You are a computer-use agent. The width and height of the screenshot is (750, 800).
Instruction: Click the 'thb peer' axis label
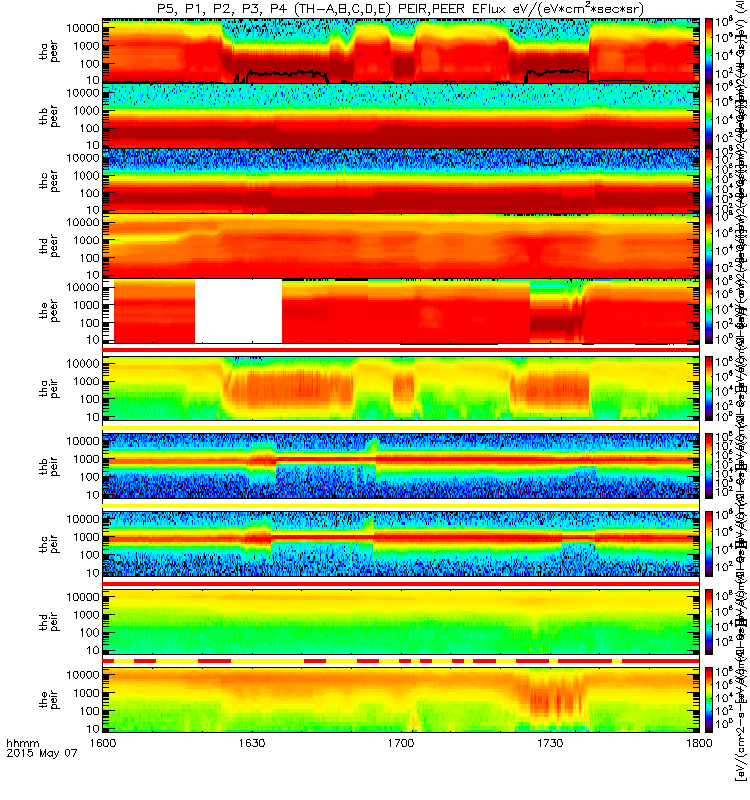pyautogui.click(x=49, y=116)
